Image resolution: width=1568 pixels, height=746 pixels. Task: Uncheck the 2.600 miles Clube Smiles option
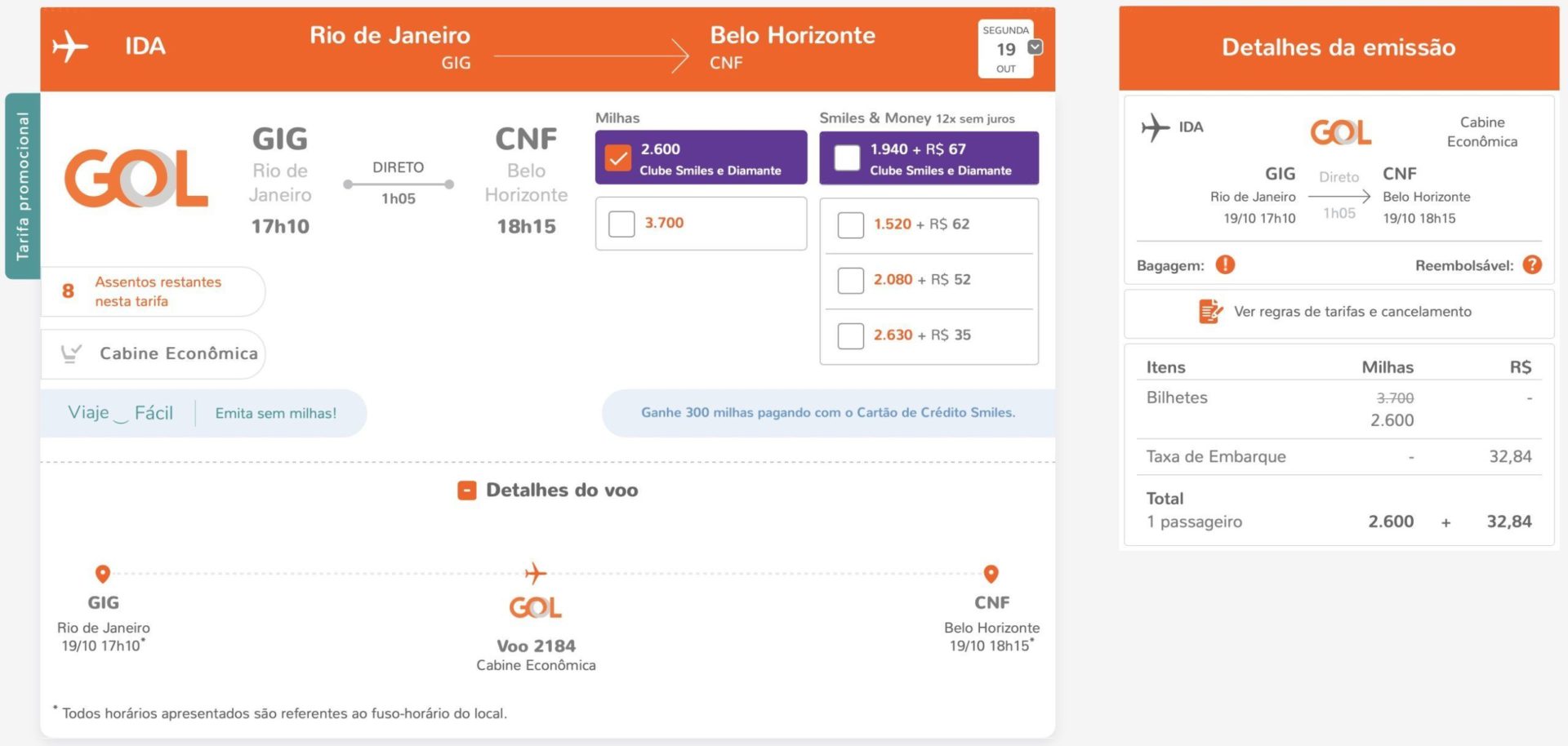coord(618,158)
